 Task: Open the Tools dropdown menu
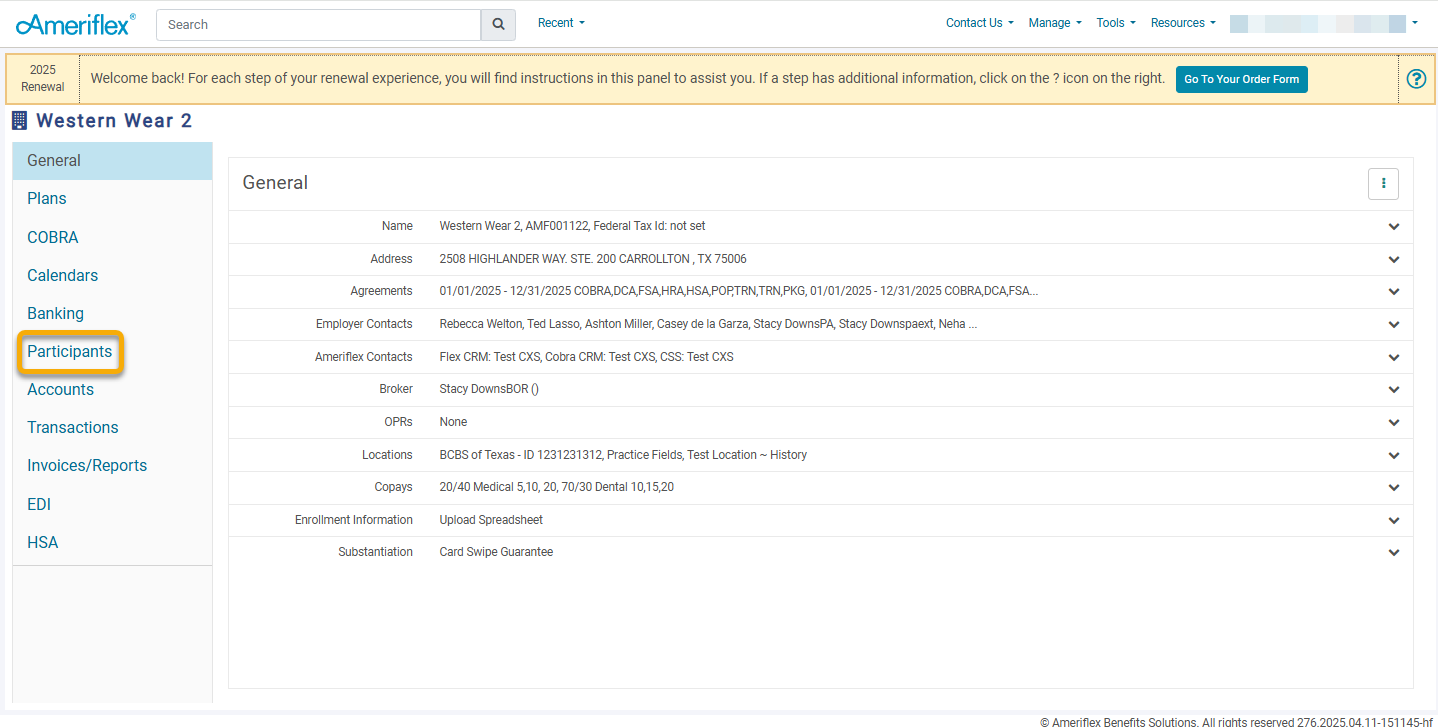click(1115, 23)
